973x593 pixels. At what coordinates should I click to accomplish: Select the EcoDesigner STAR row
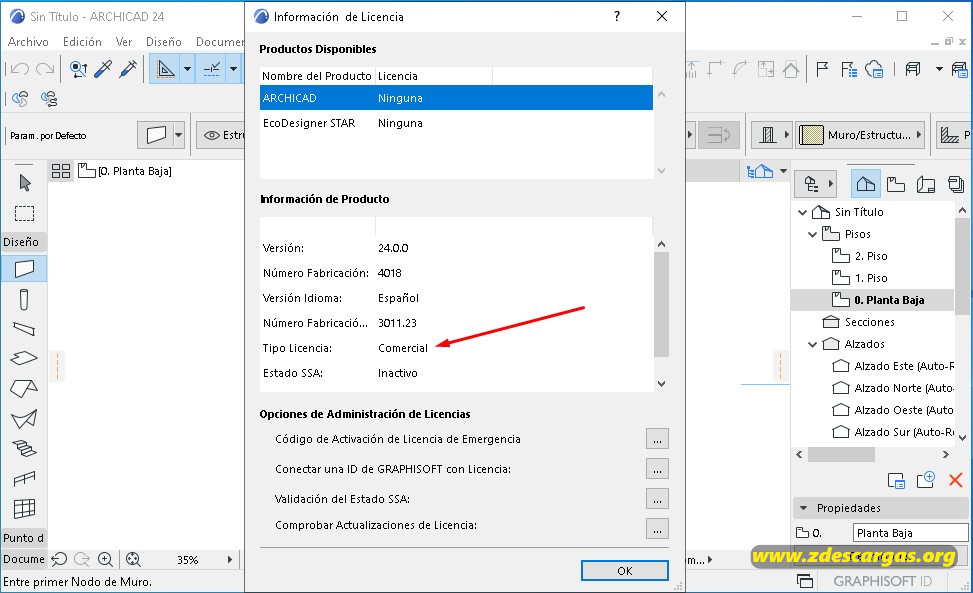point(456,123)
